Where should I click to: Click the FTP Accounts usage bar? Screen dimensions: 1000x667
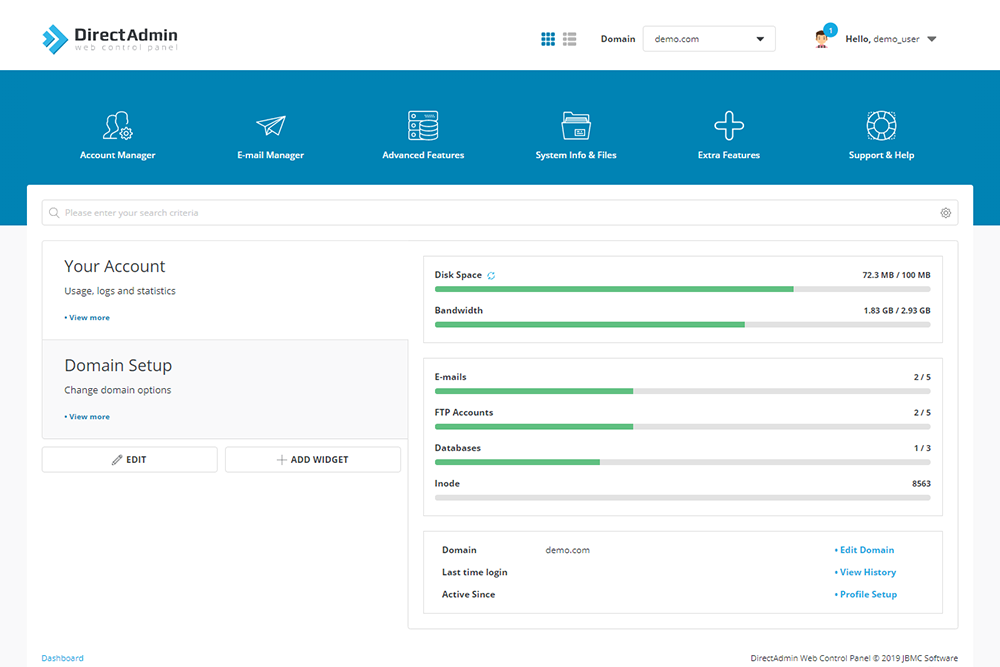682,427
